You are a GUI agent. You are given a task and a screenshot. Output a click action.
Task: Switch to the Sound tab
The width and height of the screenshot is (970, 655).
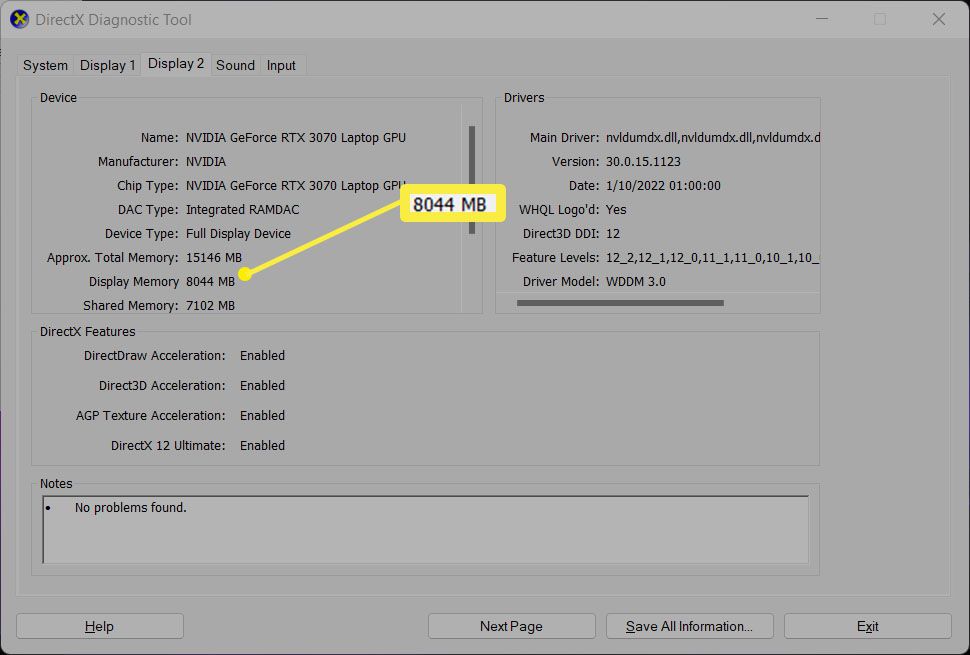pyautogui.click(x=235, y=65)
